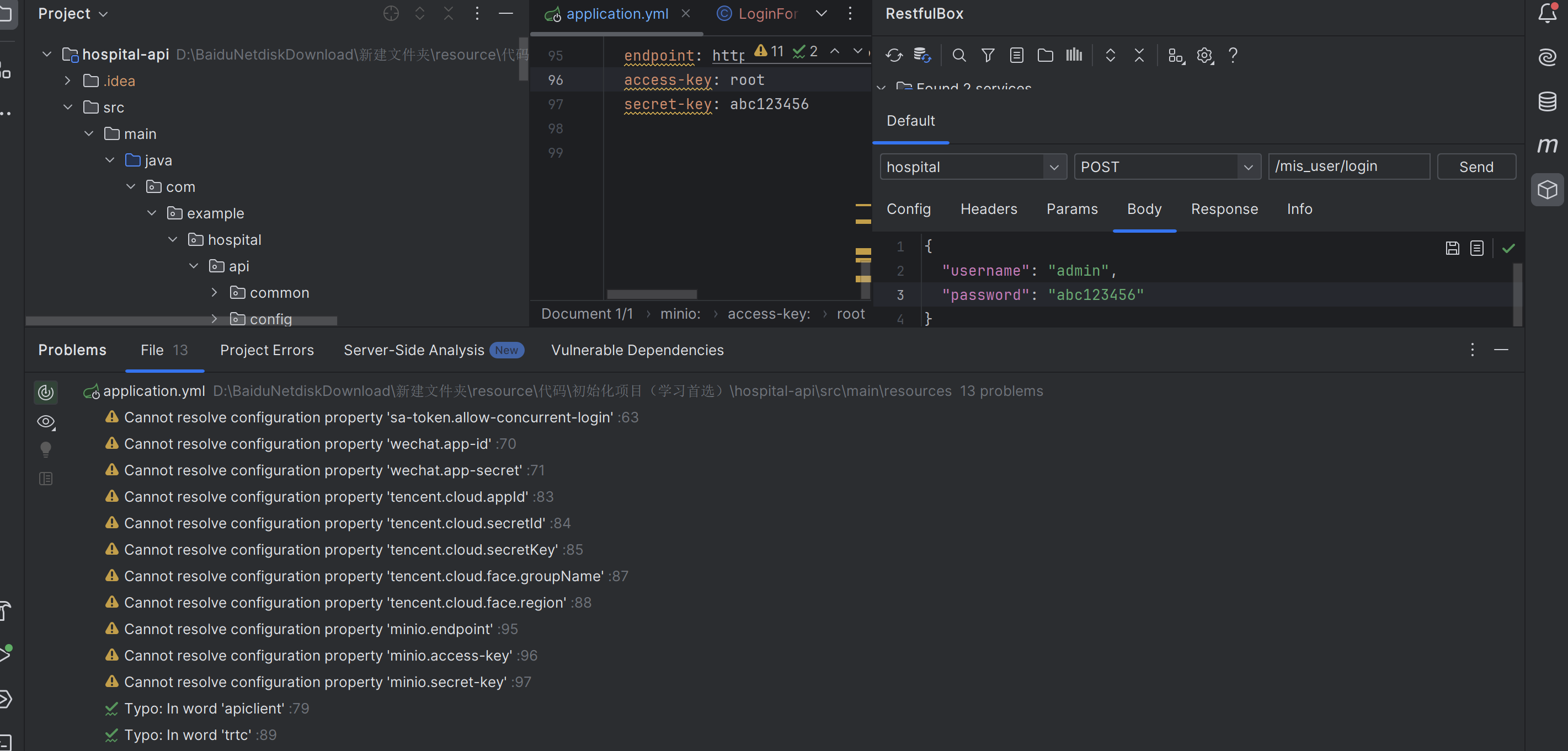Collapse the java folder

(110, 160)
